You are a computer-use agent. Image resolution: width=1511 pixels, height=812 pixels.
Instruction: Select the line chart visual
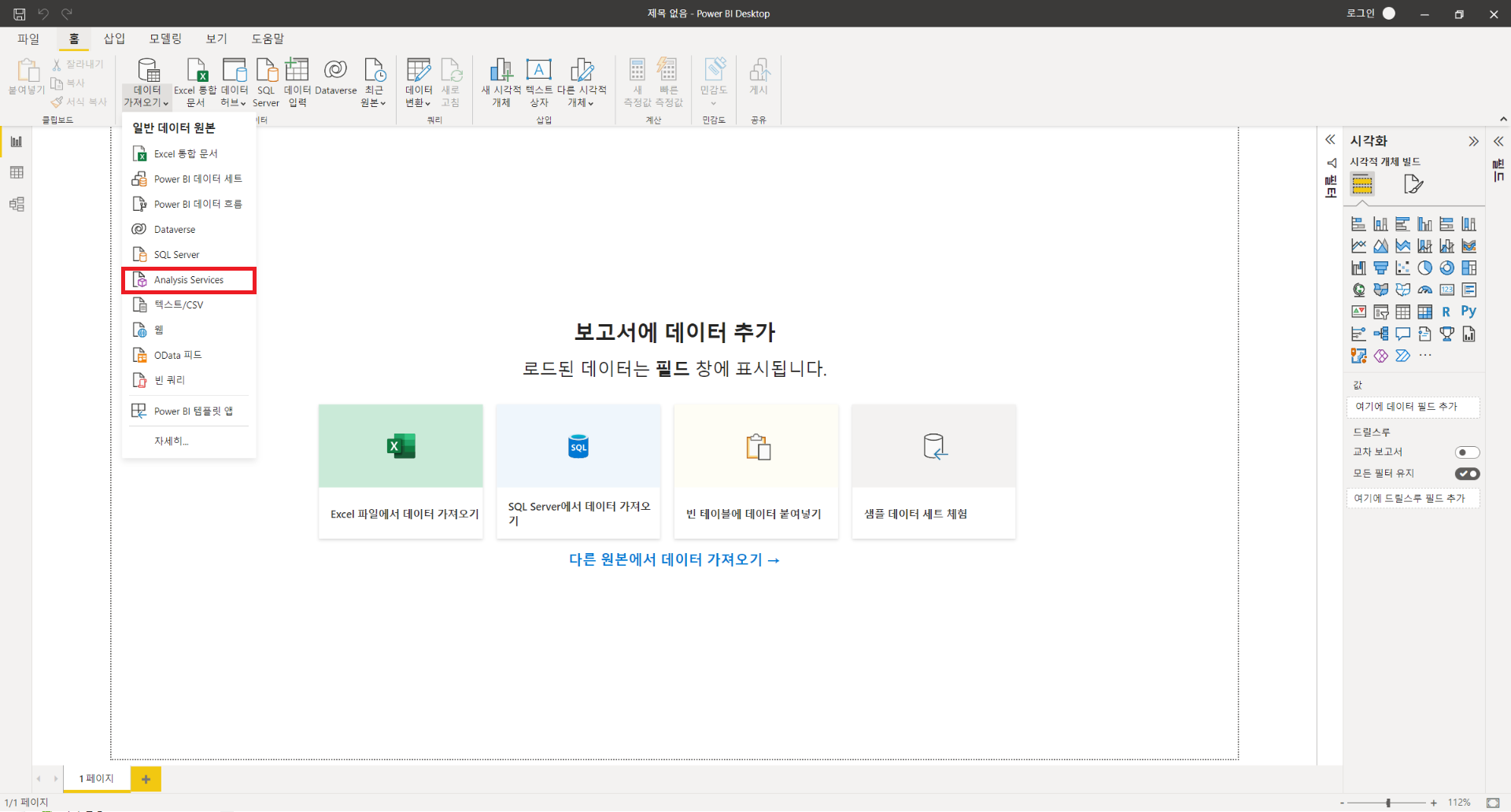(1358, 246)
